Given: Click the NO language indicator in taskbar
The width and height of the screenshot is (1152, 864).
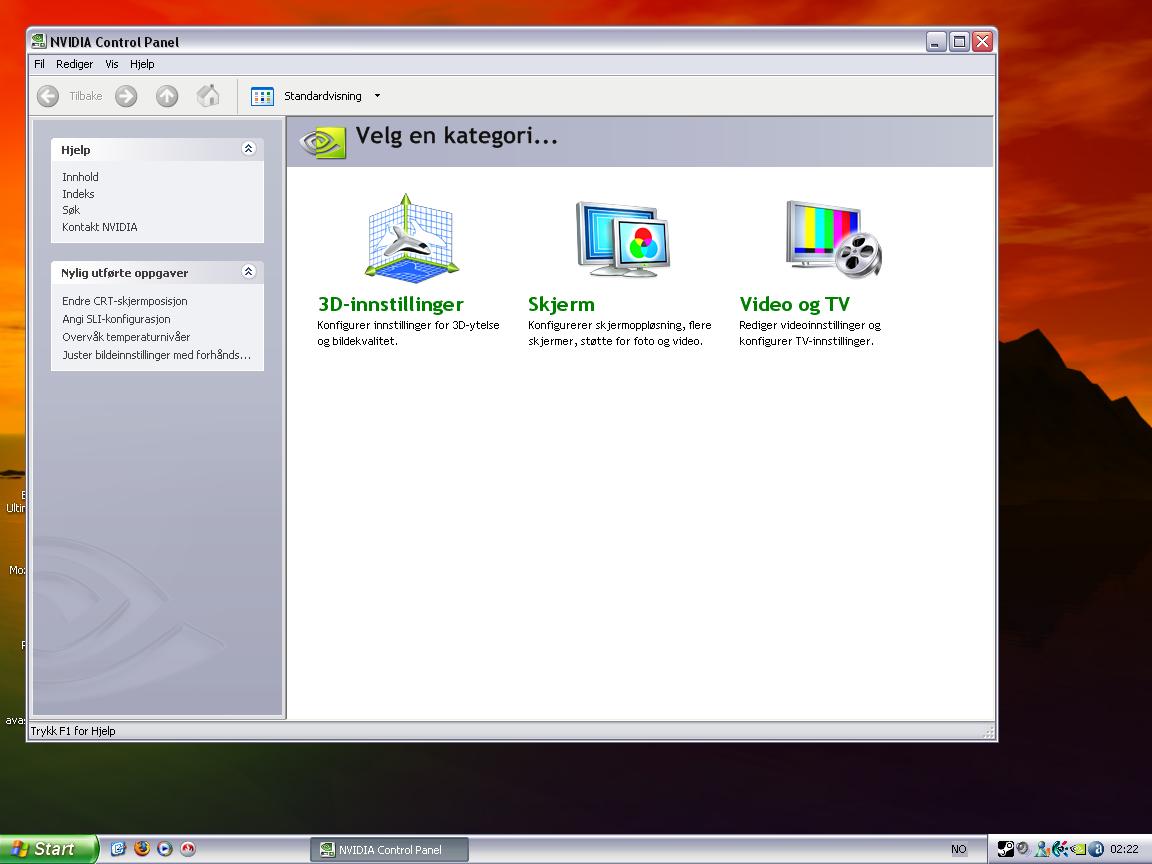Looking at the screenshot, I should pos(959,849).
